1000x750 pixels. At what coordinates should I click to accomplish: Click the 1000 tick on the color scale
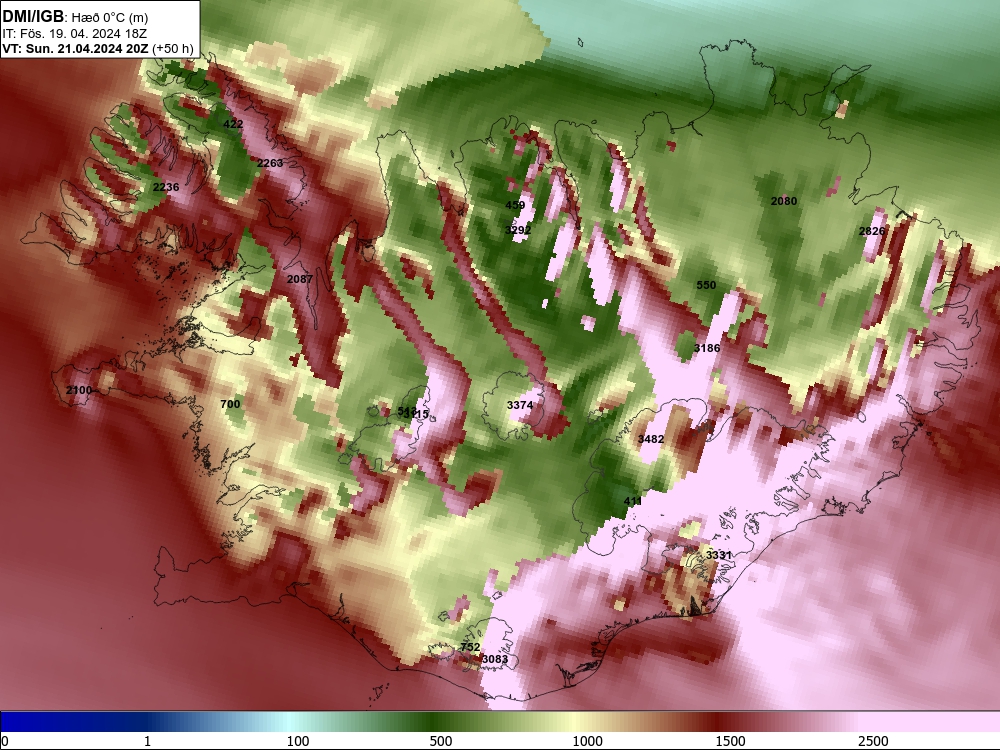coord(587,741)
